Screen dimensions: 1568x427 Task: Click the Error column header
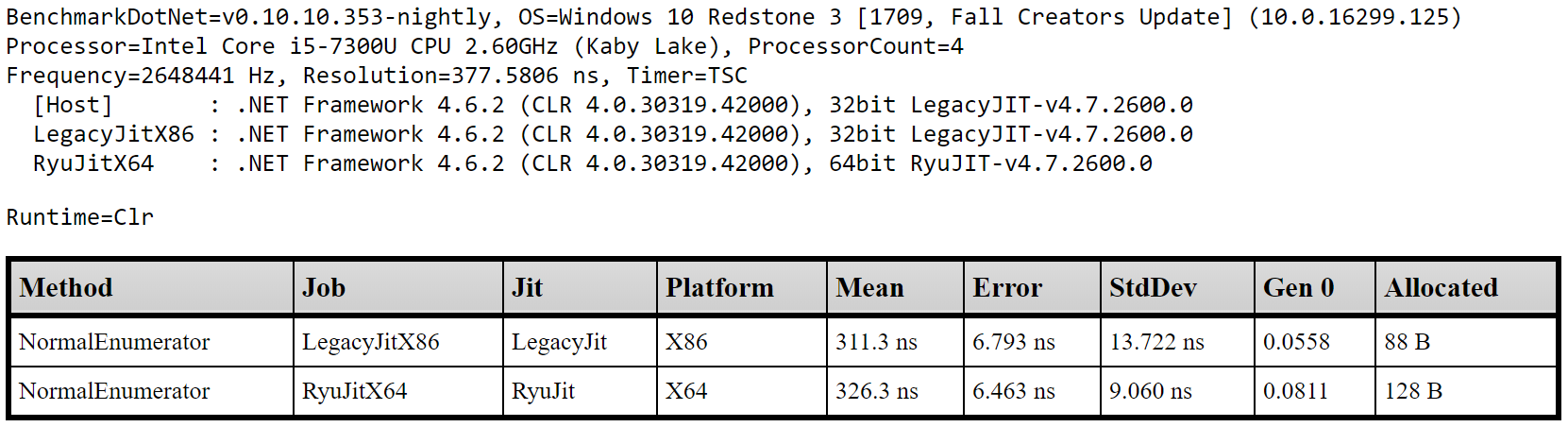pos(1033,287)
